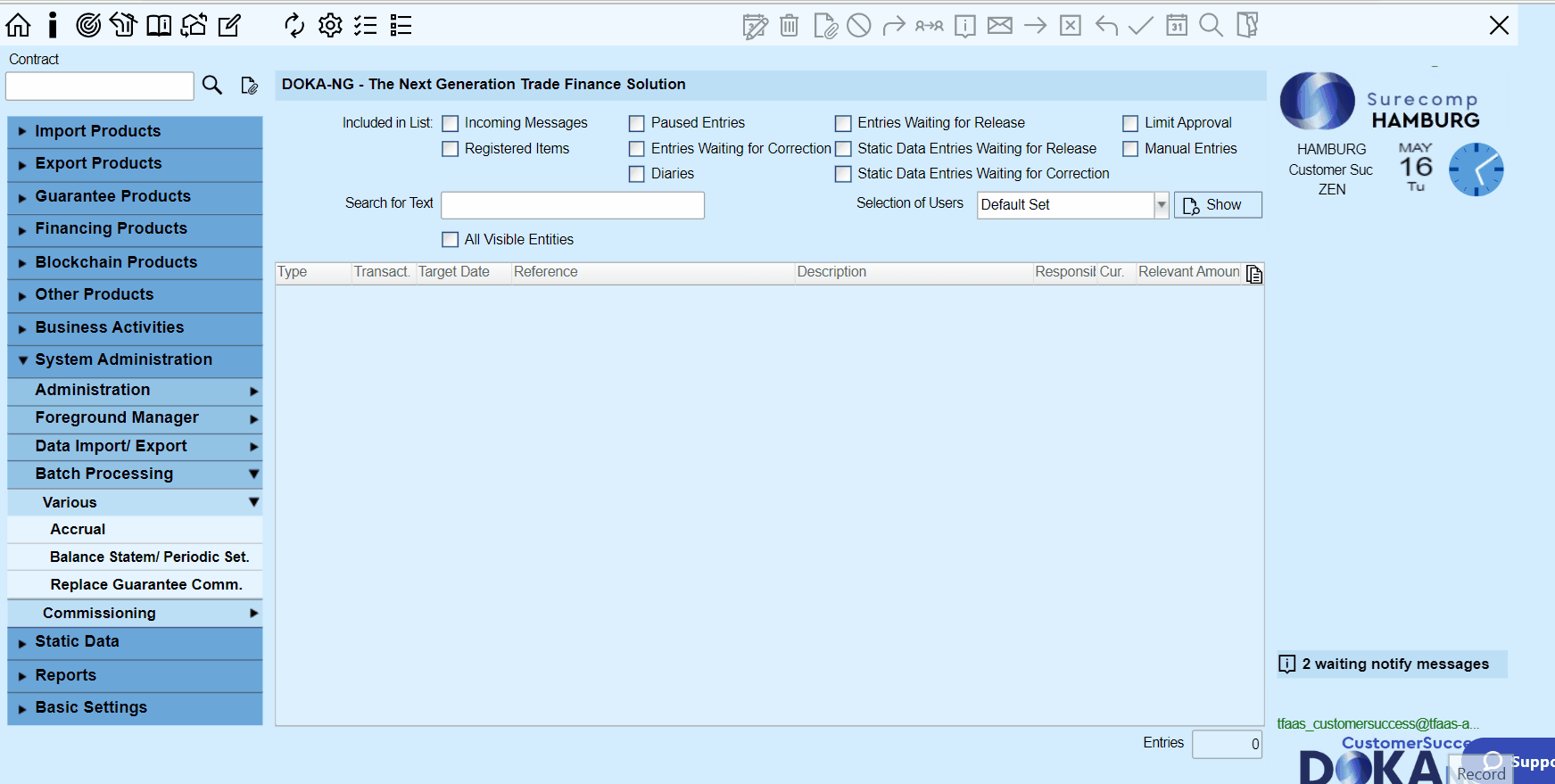Screen dimensions: 1555x784
Task: Expand Other Products section
Action: pos(135,294)
